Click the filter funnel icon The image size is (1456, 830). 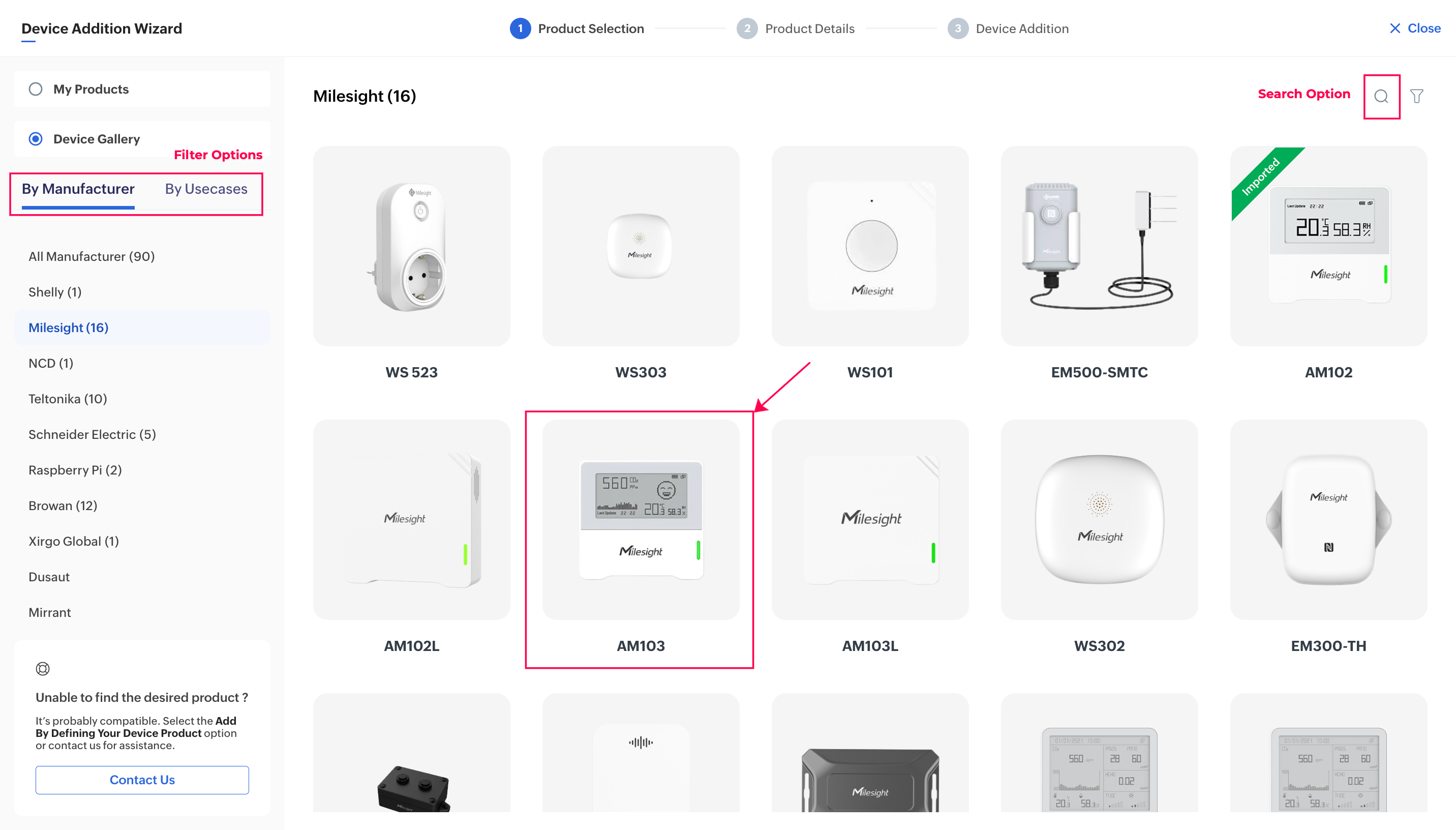(1417, 96)
